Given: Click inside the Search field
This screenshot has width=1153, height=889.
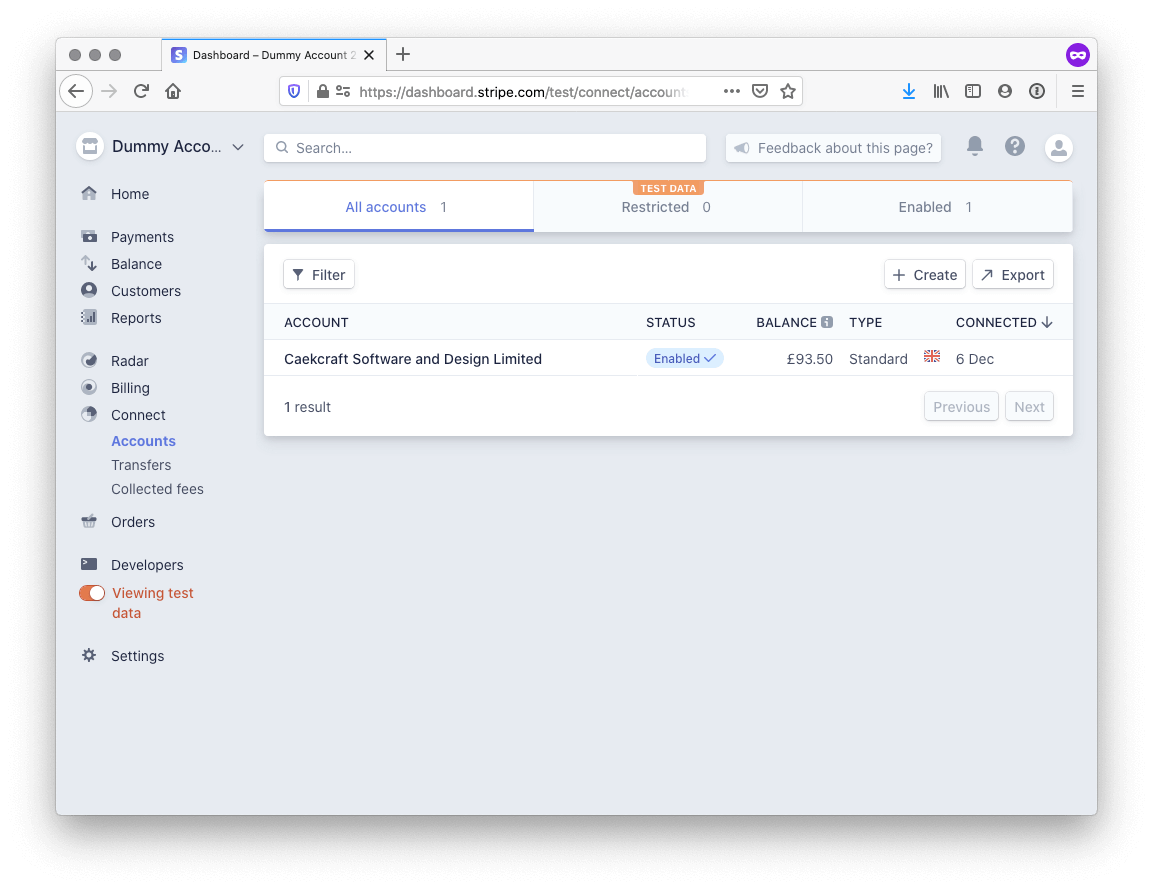Looking at the screenshot, I should (484, 147).
